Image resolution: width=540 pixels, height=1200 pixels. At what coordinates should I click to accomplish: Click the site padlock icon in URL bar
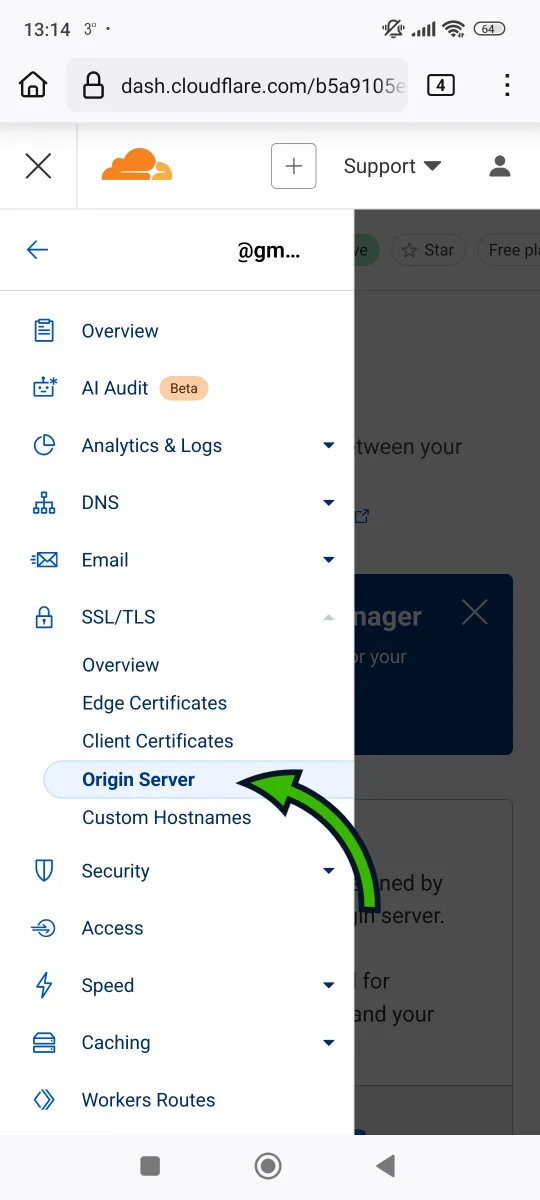94,85
